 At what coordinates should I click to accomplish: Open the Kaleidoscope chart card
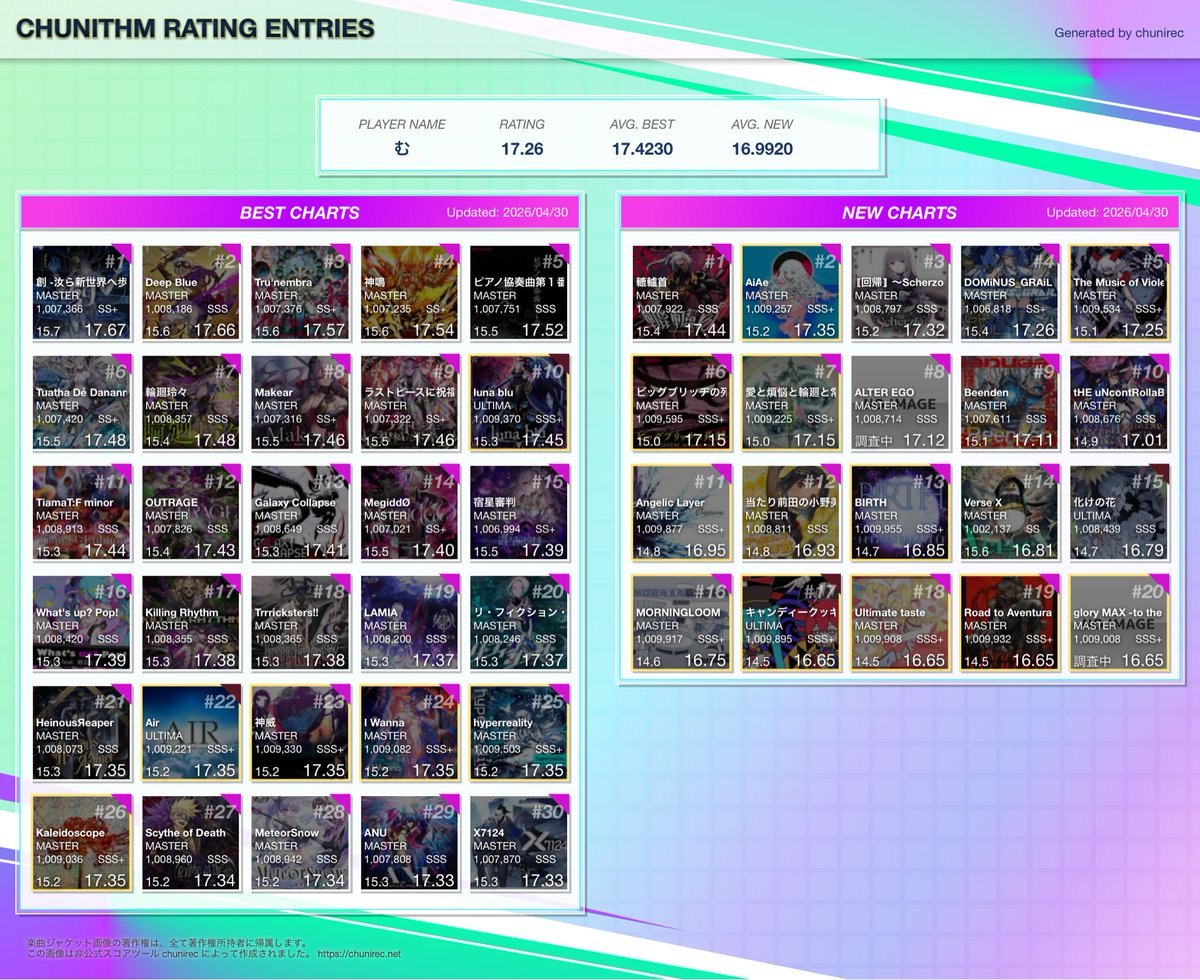click(82, 842)
